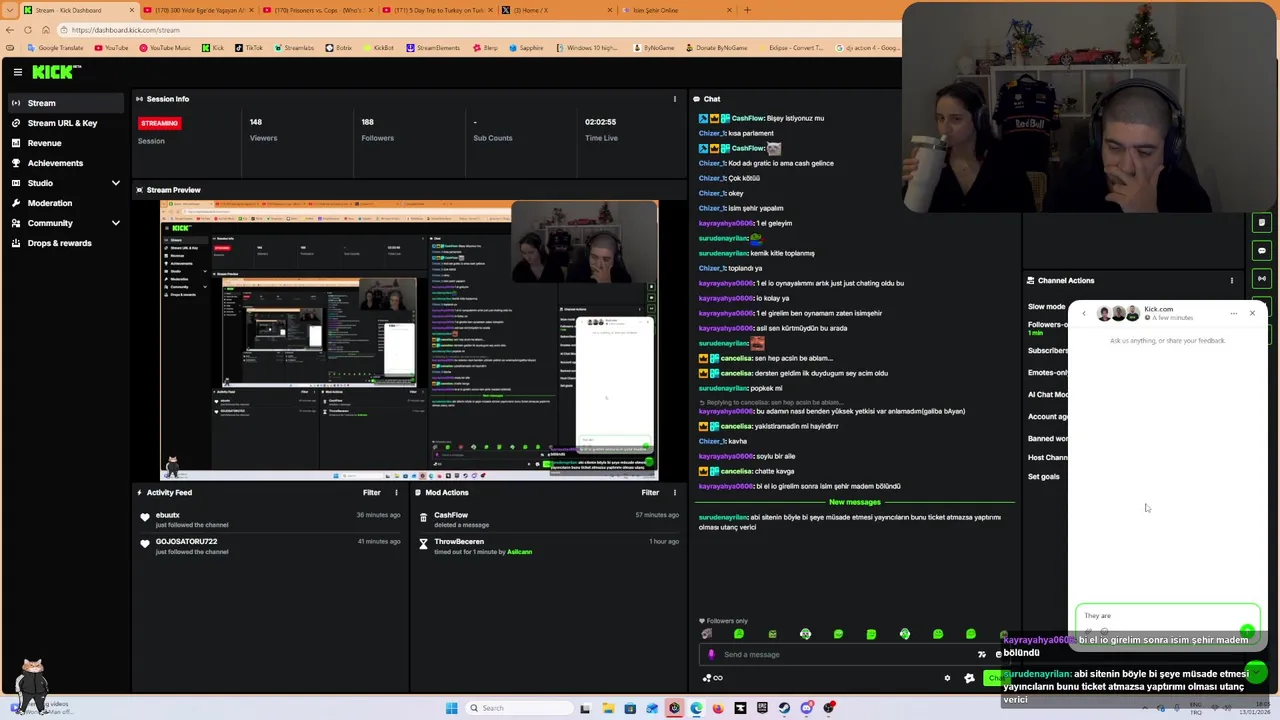1280x720 pixels.
Task: Open the Mod Actions Filter
Action: 650,492
